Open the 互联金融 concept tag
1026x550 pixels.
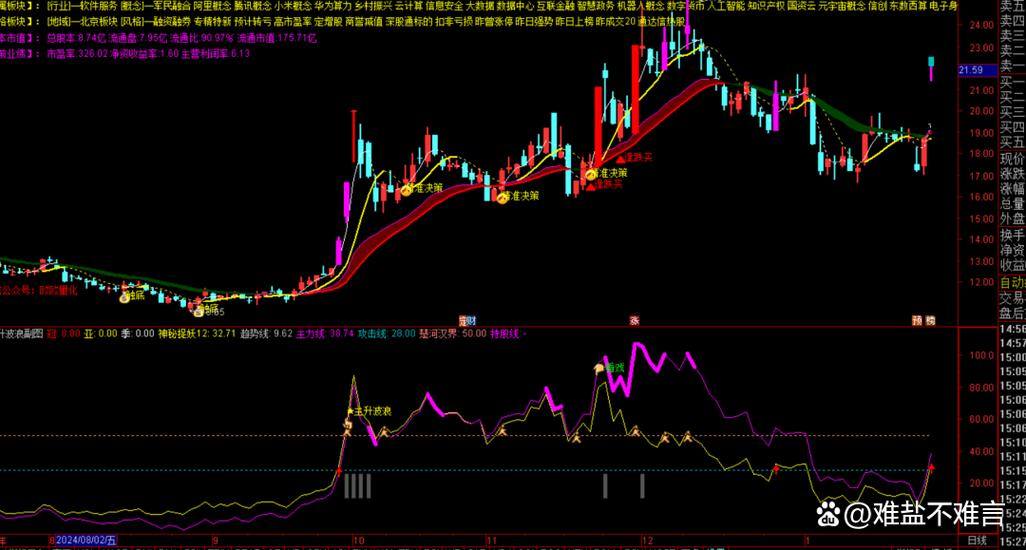(556, 6)
